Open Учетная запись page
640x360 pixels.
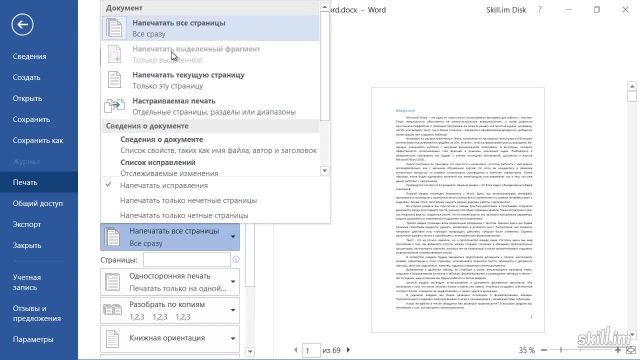tap(27, 282)
